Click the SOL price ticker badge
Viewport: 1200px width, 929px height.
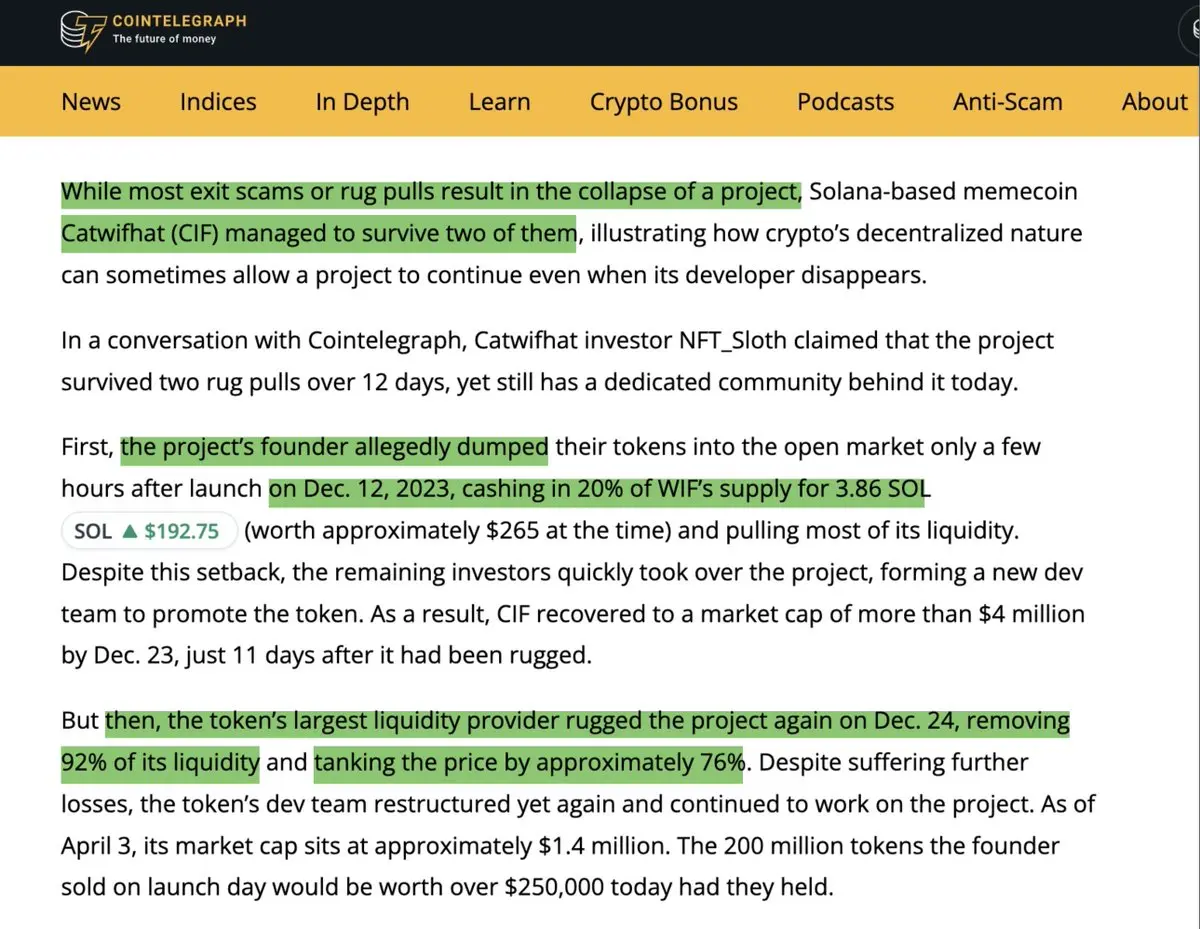(149, 531)
